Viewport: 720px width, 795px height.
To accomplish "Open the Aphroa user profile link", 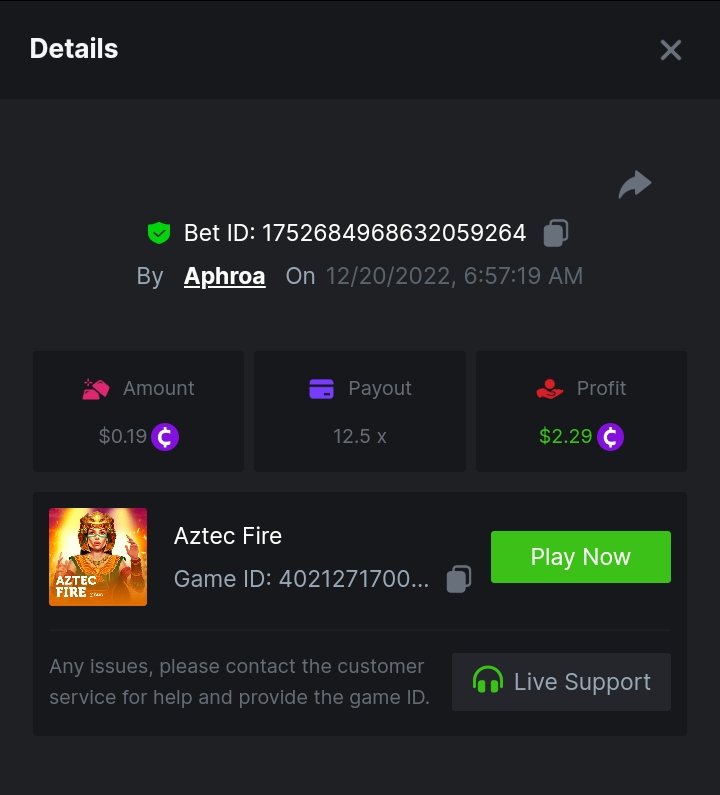I will (x=224, y=276).
